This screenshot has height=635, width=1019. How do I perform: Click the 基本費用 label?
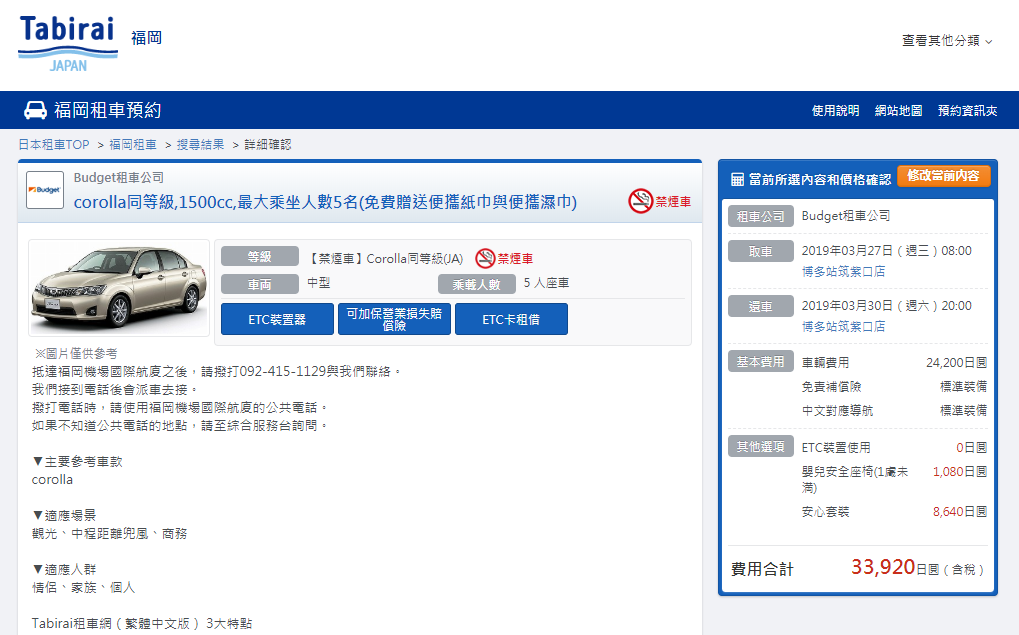point(760,361)
